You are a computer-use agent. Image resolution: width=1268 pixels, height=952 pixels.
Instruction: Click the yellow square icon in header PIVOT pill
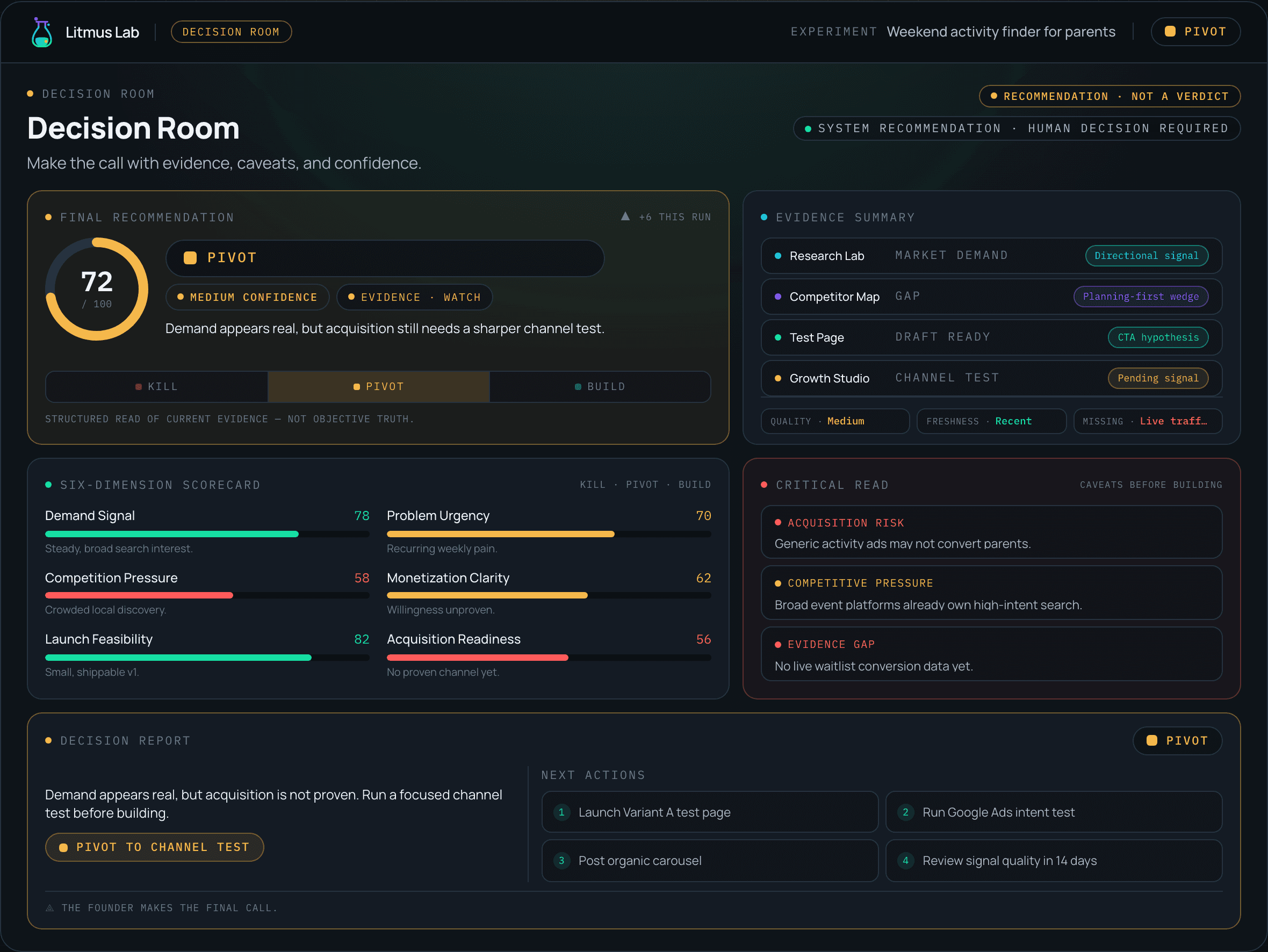(x=1169, y=32)
